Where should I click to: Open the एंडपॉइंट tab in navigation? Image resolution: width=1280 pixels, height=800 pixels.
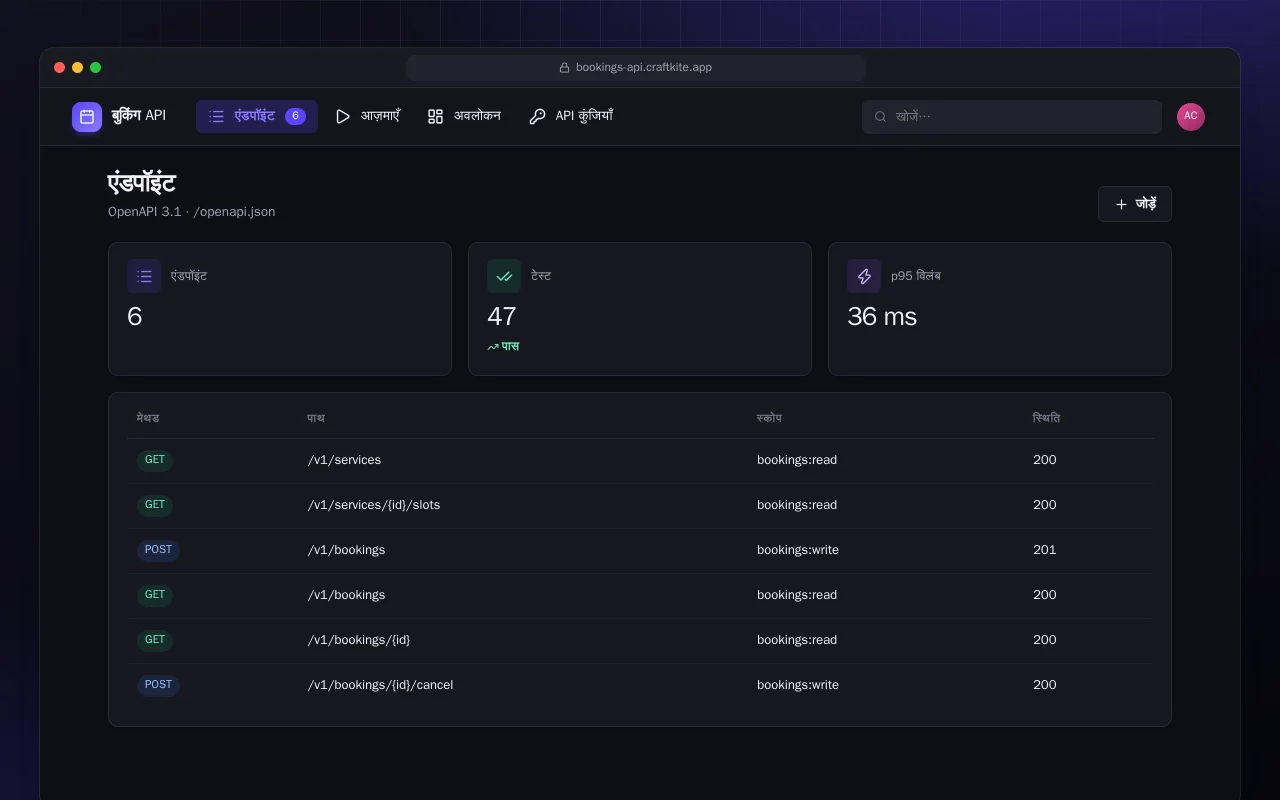257,117
